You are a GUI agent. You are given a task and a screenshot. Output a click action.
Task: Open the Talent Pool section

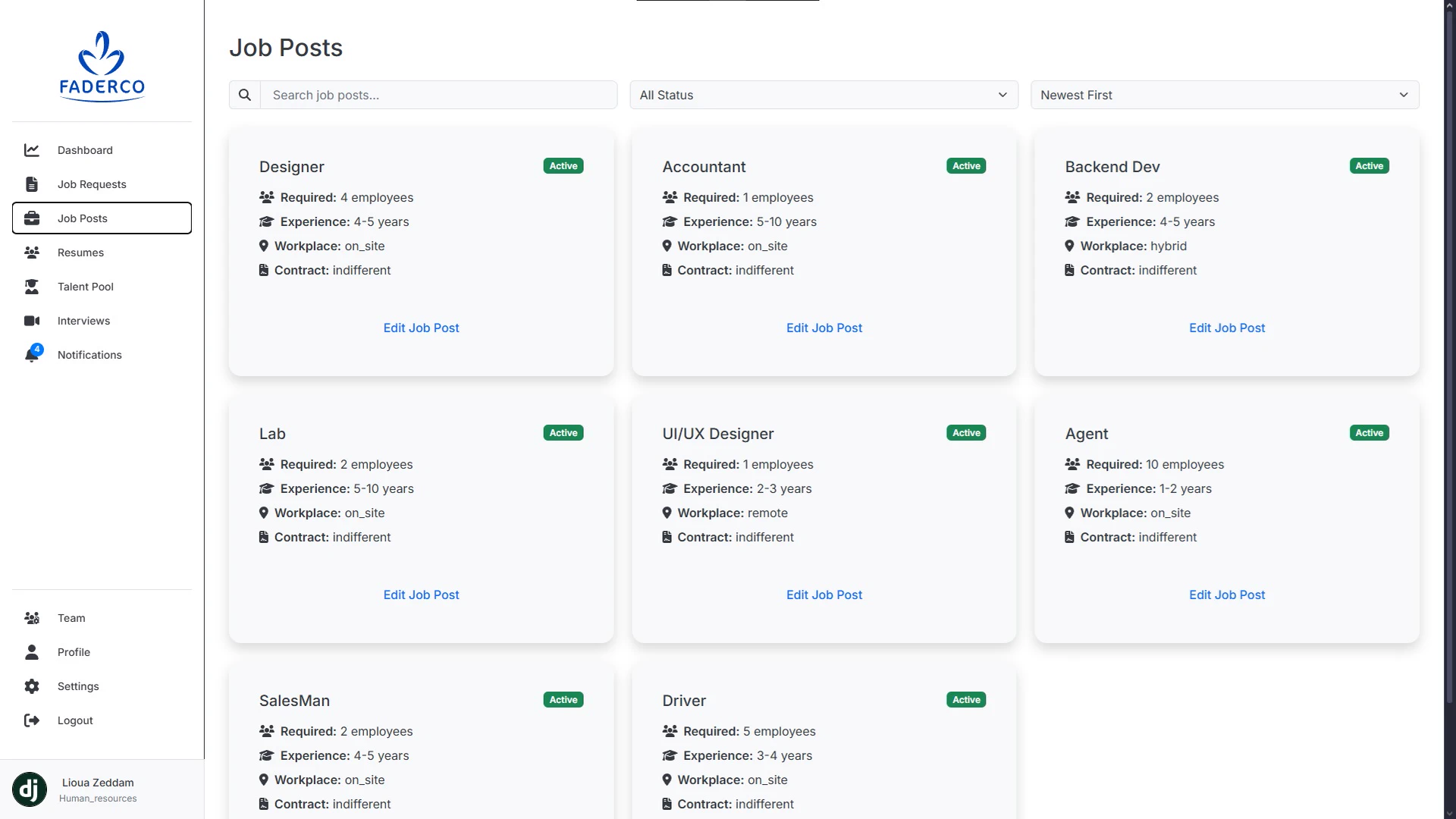click(x=102, y=287)
